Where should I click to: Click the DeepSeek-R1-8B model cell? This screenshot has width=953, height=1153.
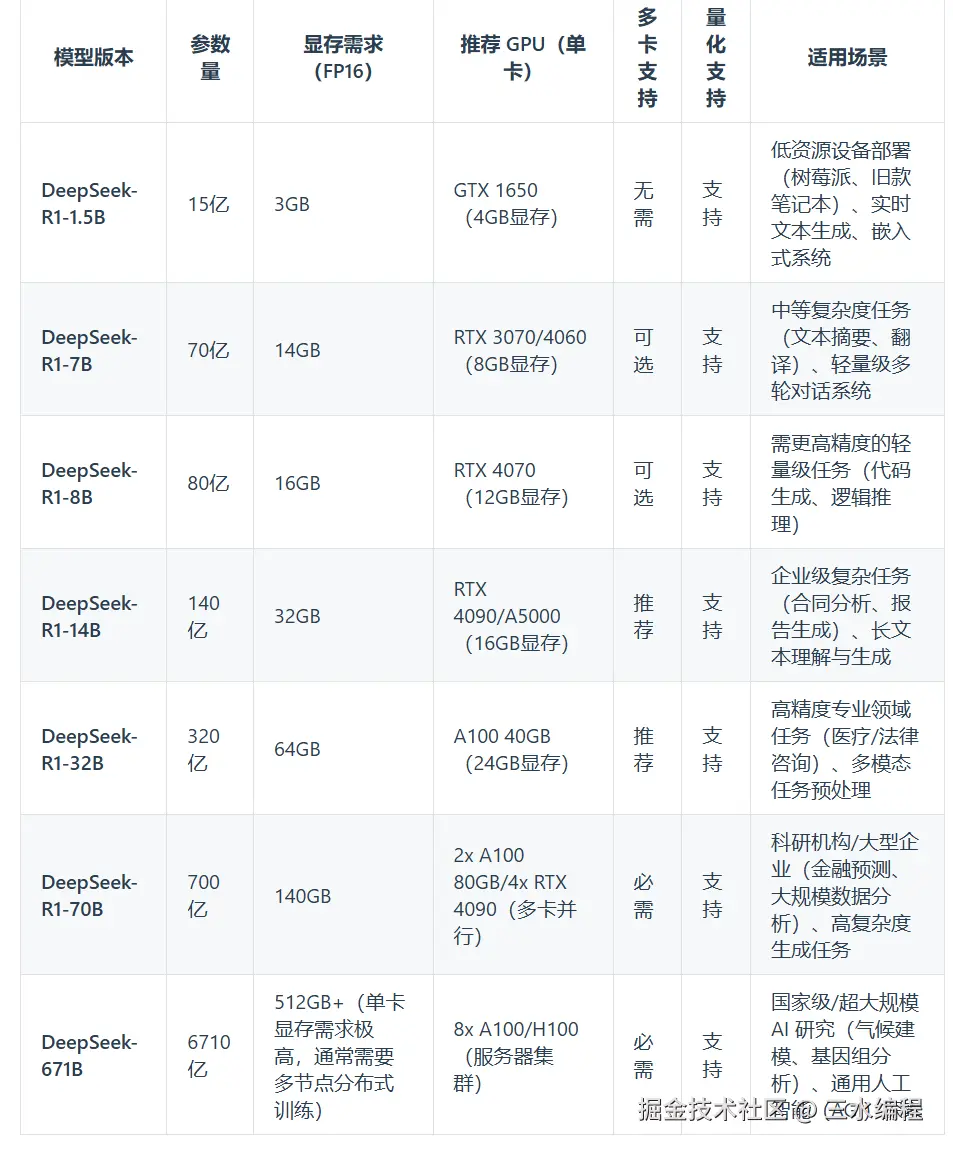pyautogui.click(x=89, y=483)
